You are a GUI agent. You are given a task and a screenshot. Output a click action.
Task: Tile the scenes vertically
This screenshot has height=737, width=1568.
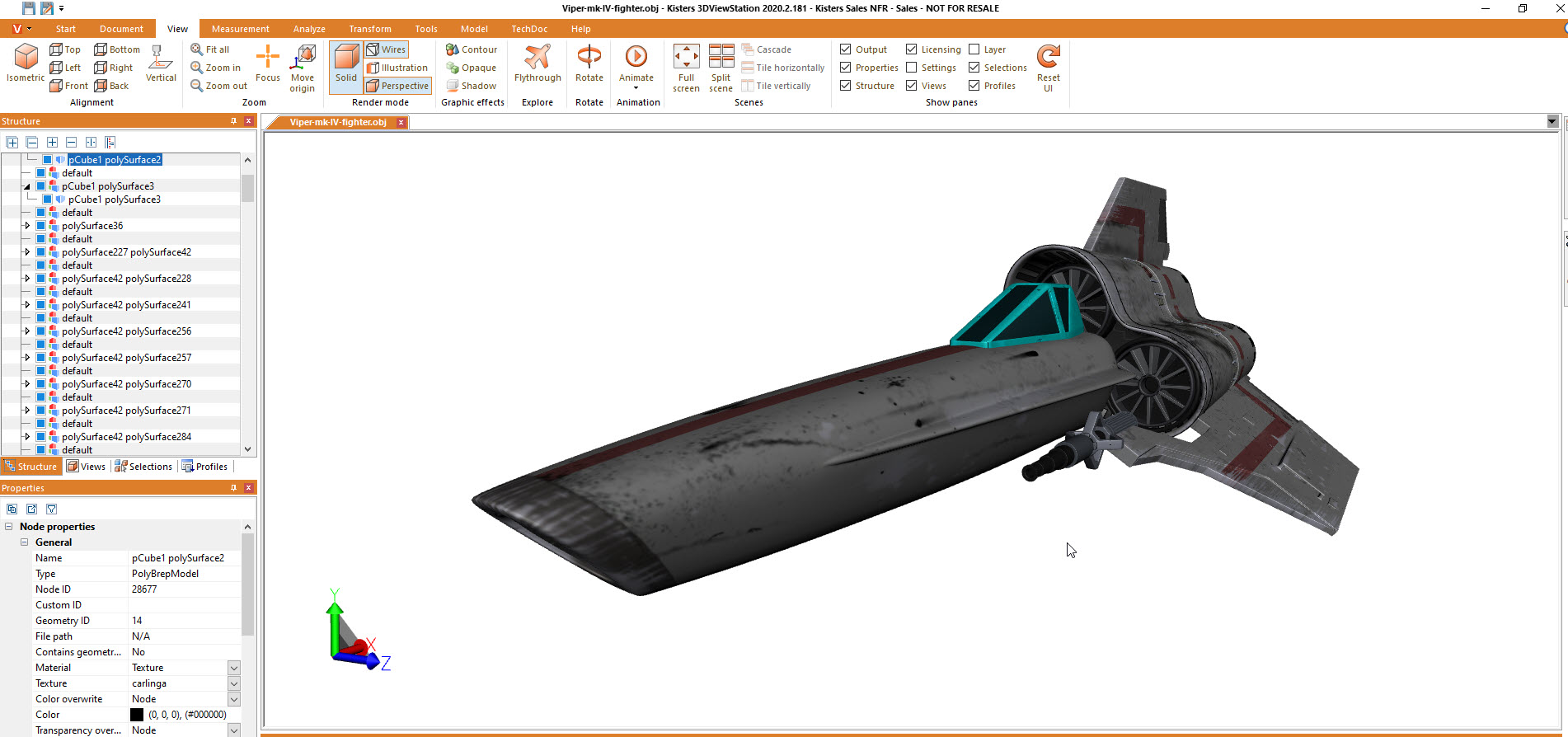777,86
